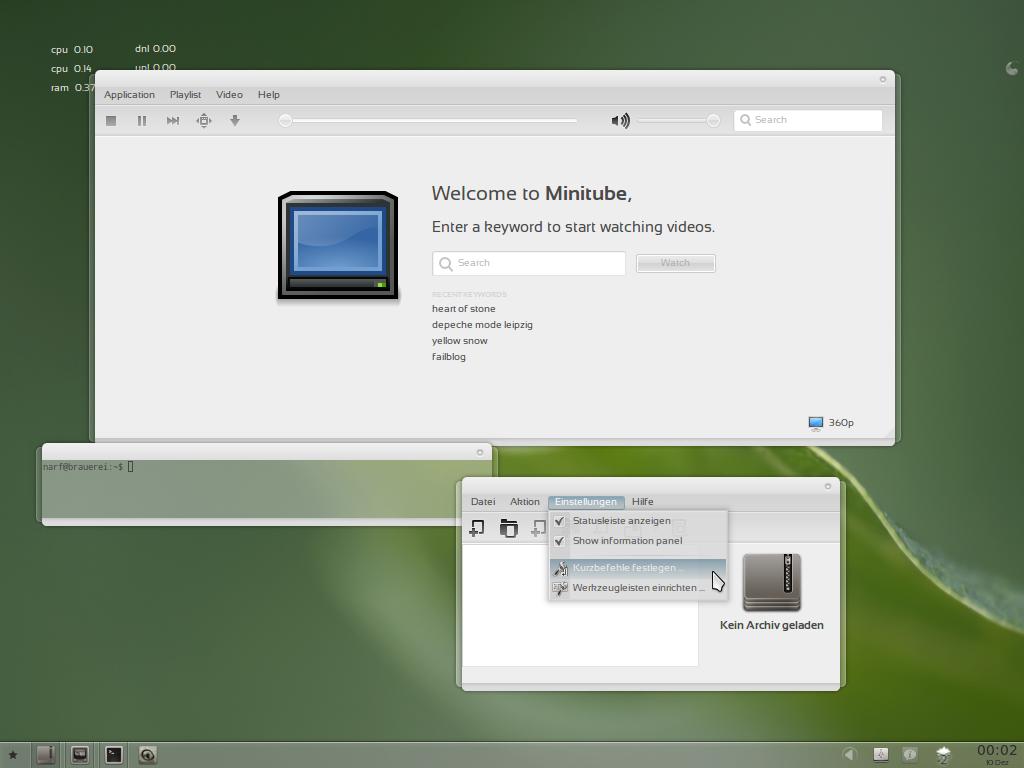Pause the video in Minitube

(142, 121)
